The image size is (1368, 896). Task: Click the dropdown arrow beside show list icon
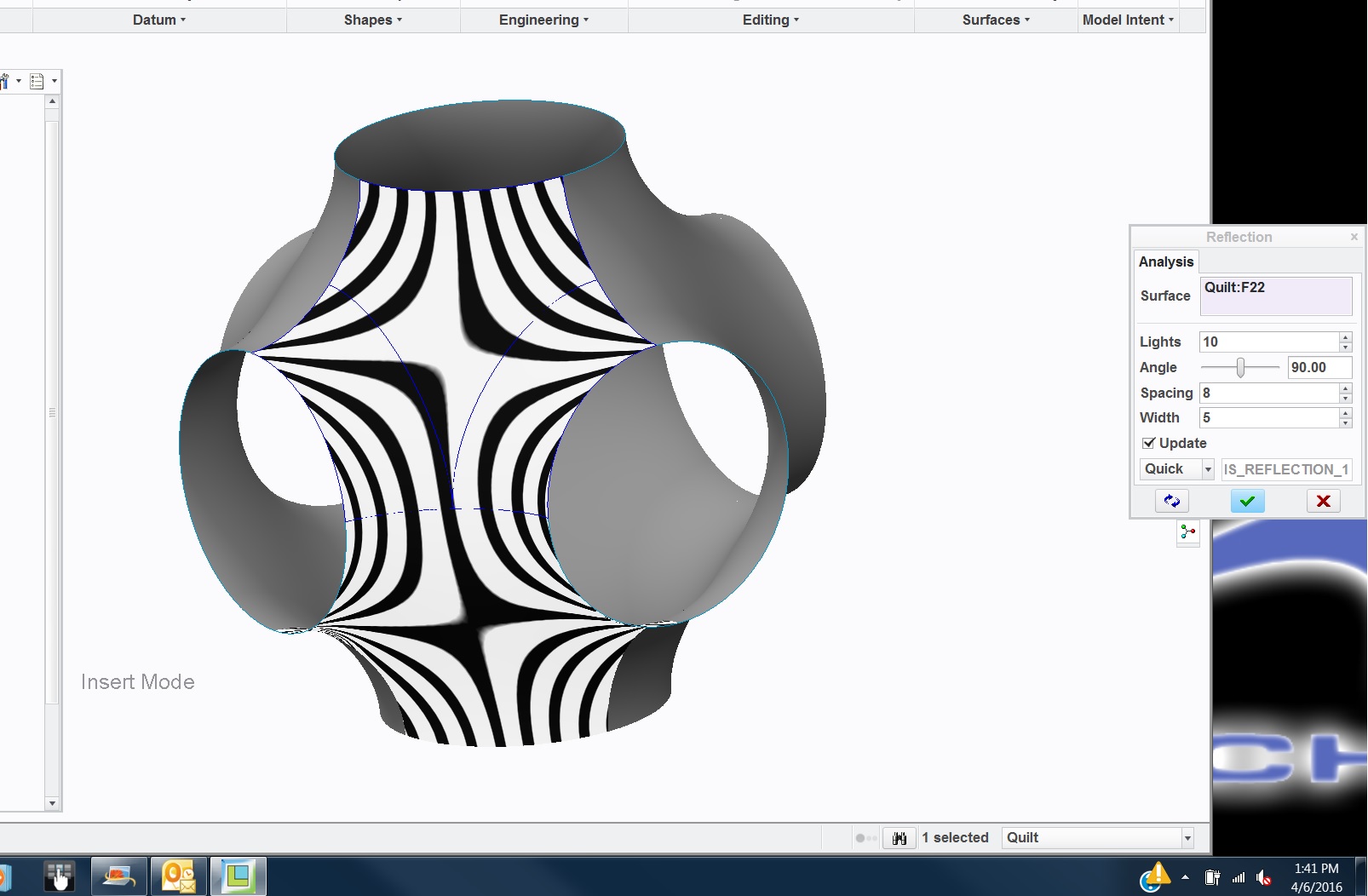pyautogui.click(x=55, y=81)
